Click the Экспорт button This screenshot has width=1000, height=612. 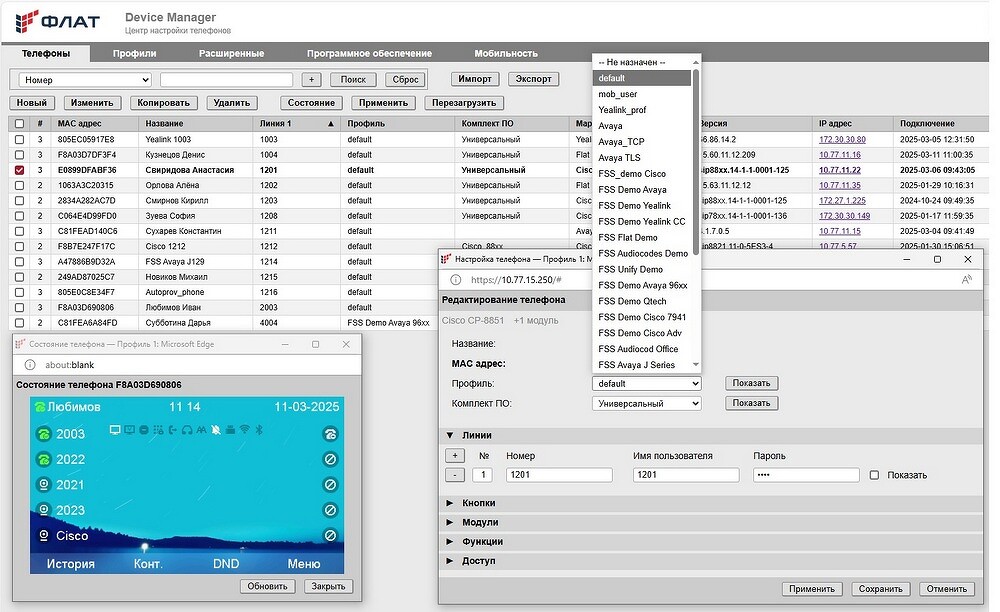pyautogui.click(x=533, y=79)
